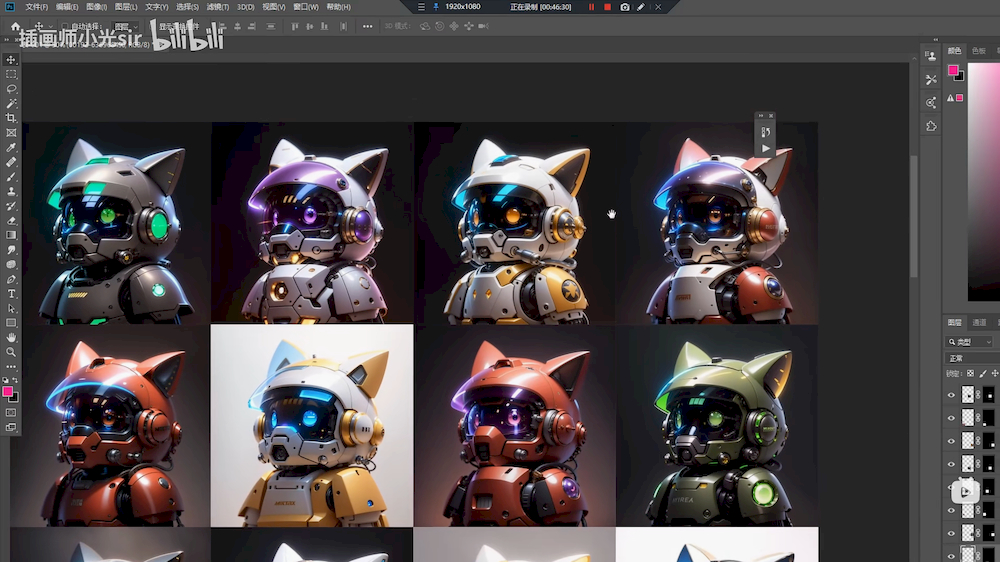Hide the second layer via eye icon

(x=951, y=418)
